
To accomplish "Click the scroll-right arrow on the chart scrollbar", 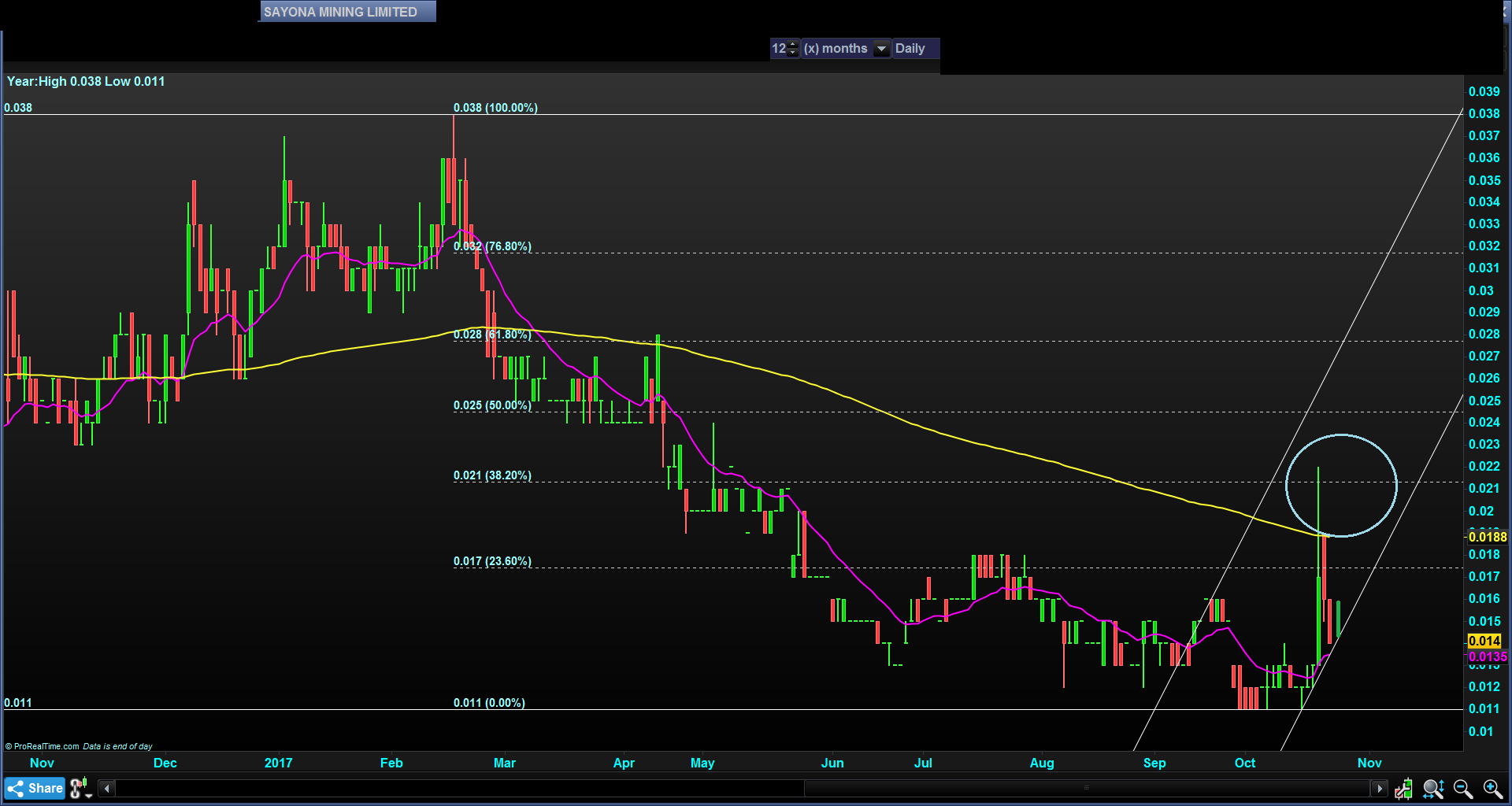I will (1379, 788).
